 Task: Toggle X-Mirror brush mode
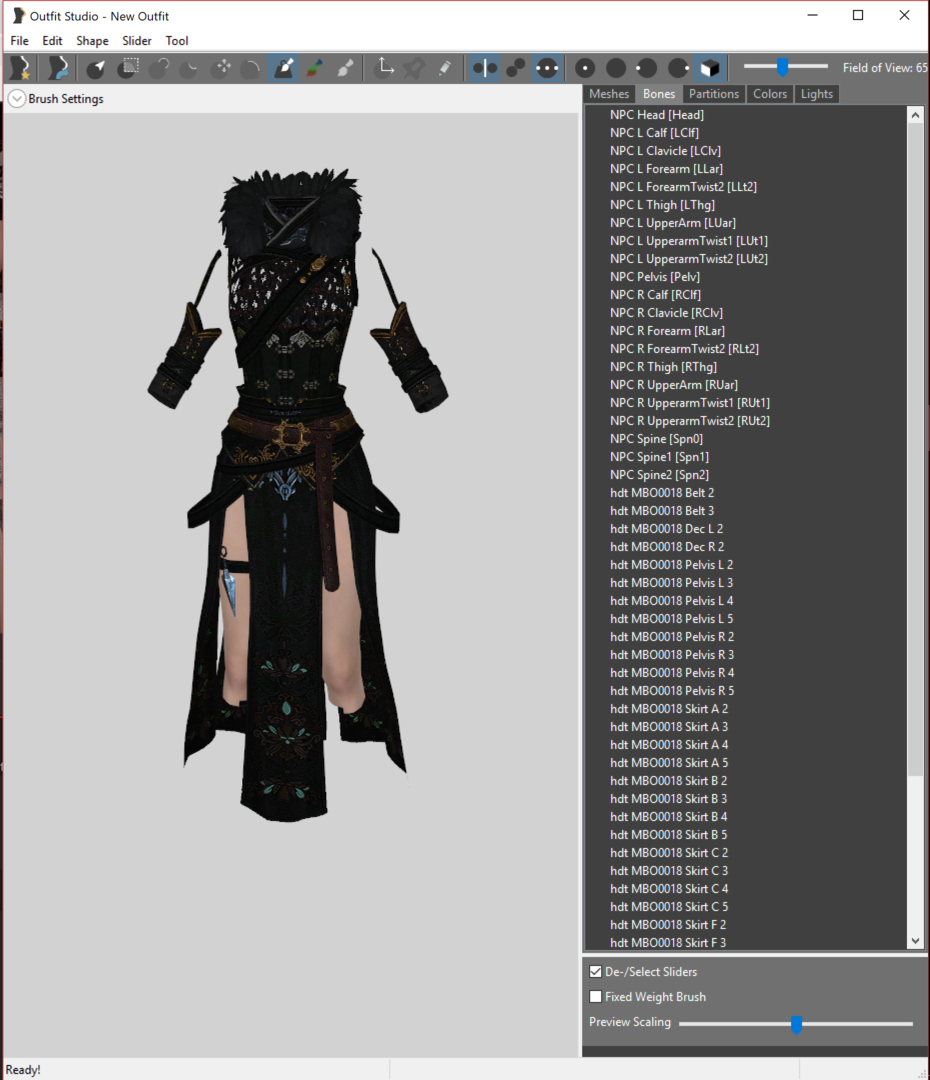485,68
